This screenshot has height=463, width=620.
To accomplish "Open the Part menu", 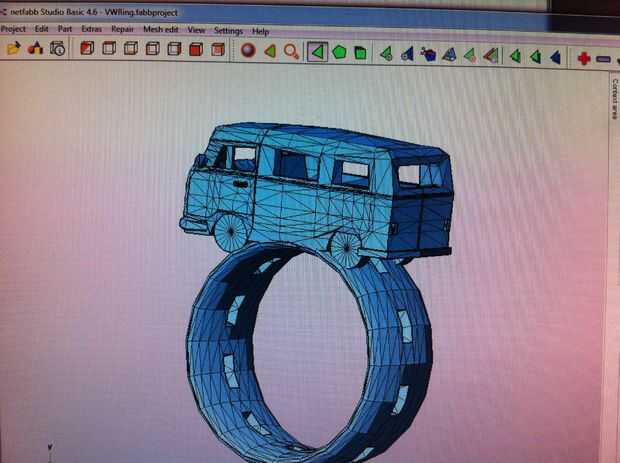I will click(65, 29).
